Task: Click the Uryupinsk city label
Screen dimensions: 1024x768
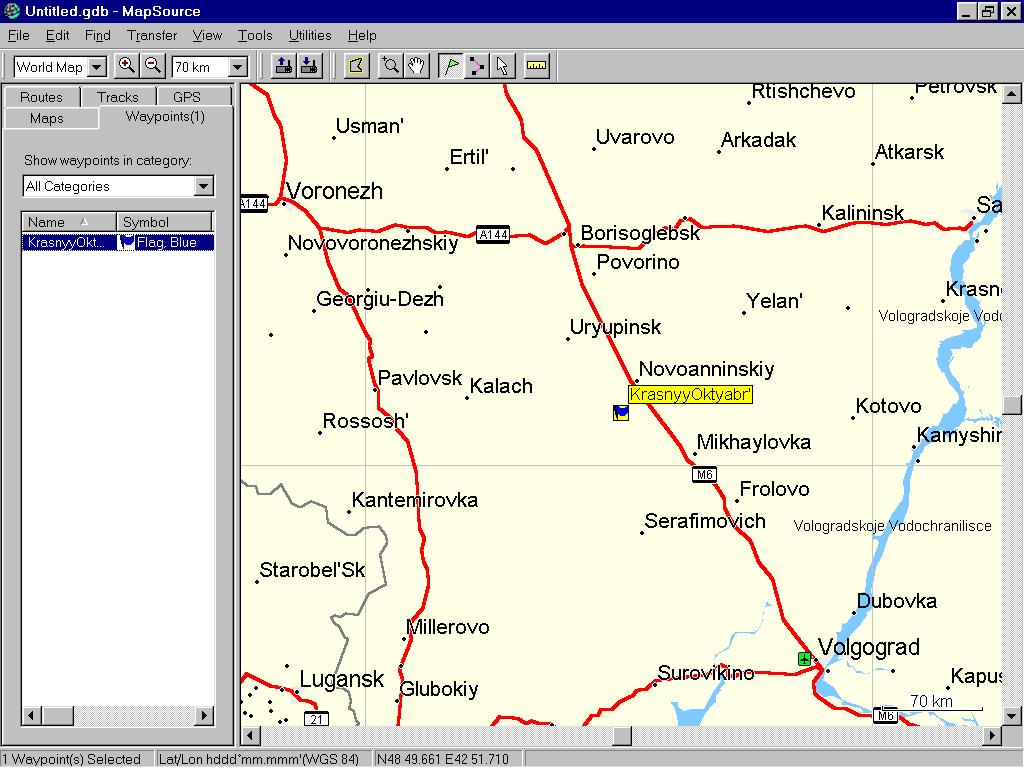Action: (x=615, y=327)
